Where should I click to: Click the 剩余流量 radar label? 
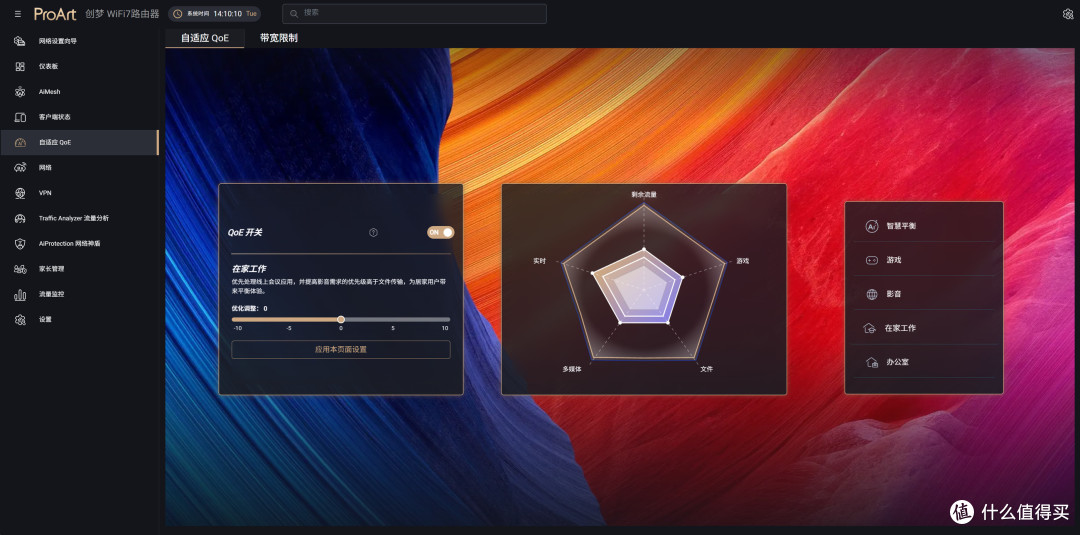(644, 195)
